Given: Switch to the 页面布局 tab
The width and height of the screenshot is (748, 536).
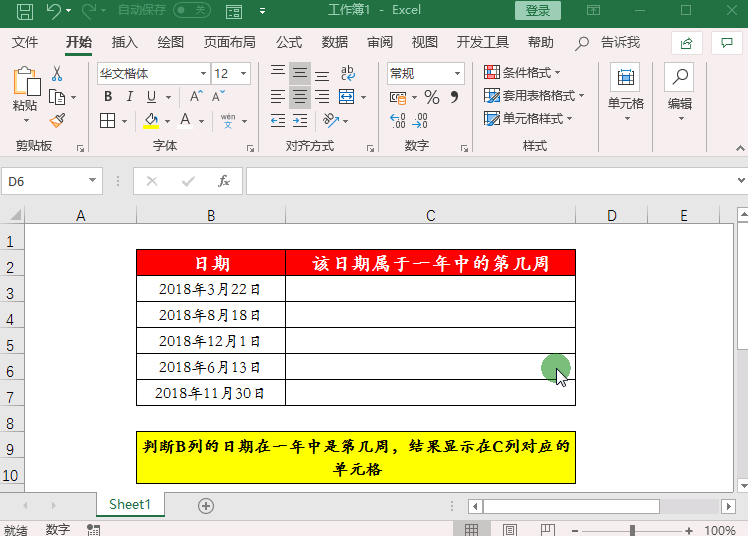Looking at the screenshot, I should [x=229, y=42].
